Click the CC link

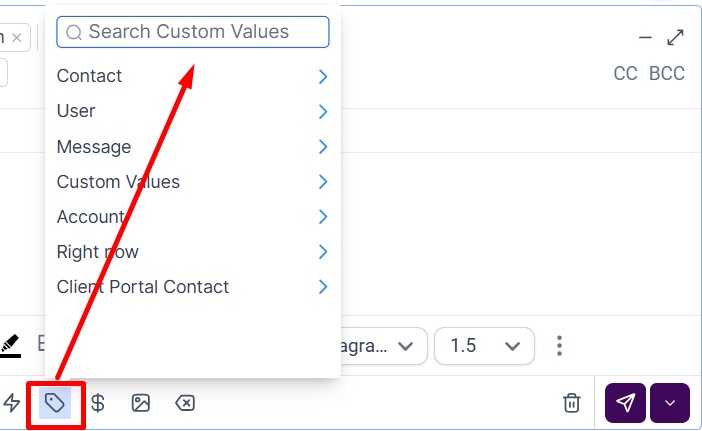pos(625,74)
